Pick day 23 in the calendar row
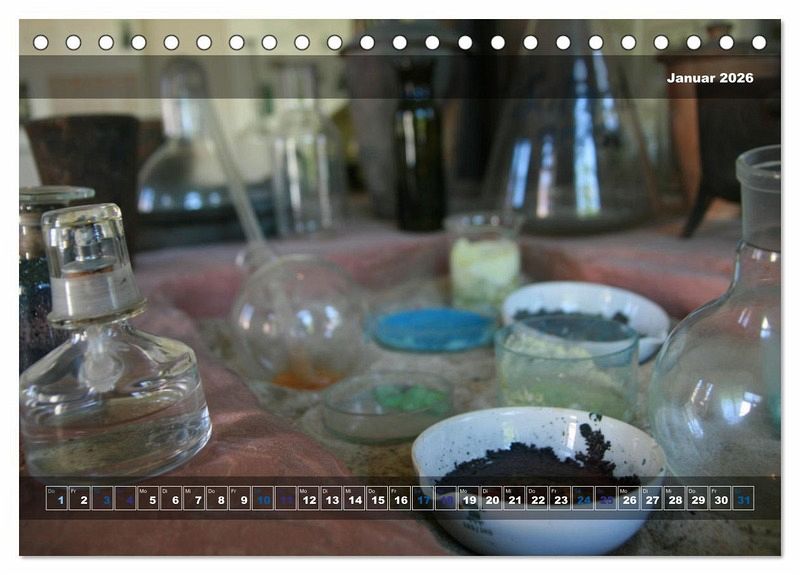The image size is (800, 575). coord(560,498)
